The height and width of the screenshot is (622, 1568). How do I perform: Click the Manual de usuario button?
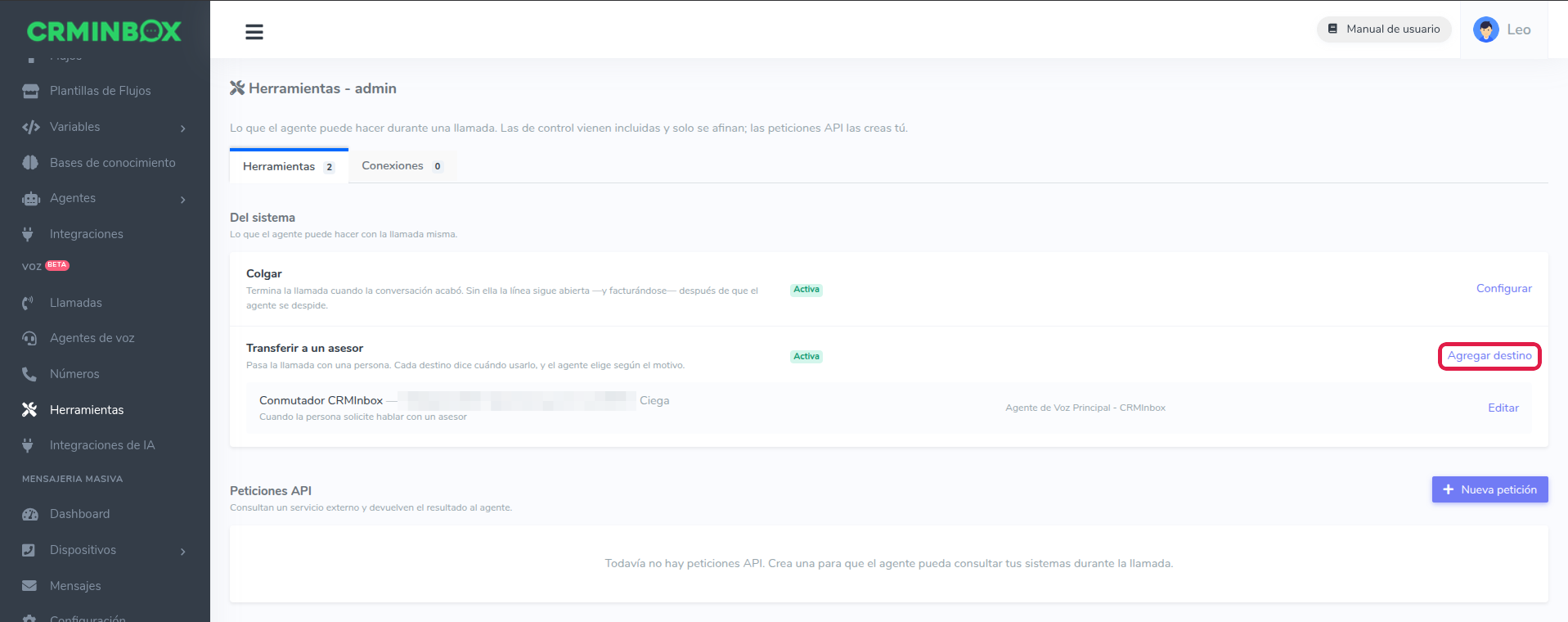tap(1384, 29)
